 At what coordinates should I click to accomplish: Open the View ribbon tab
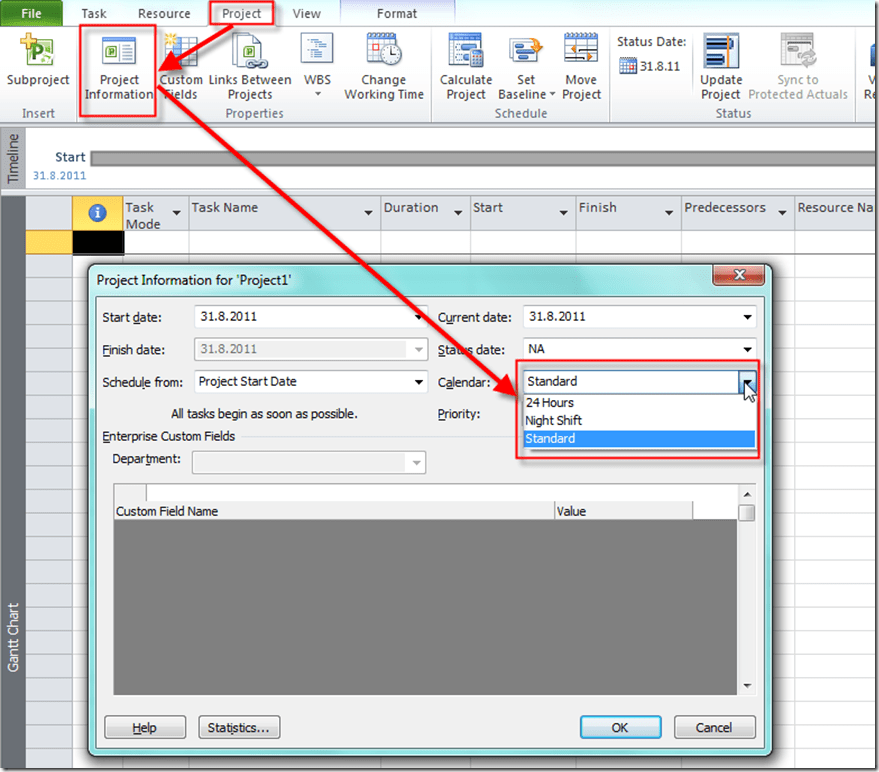click(x=307, y=14)
